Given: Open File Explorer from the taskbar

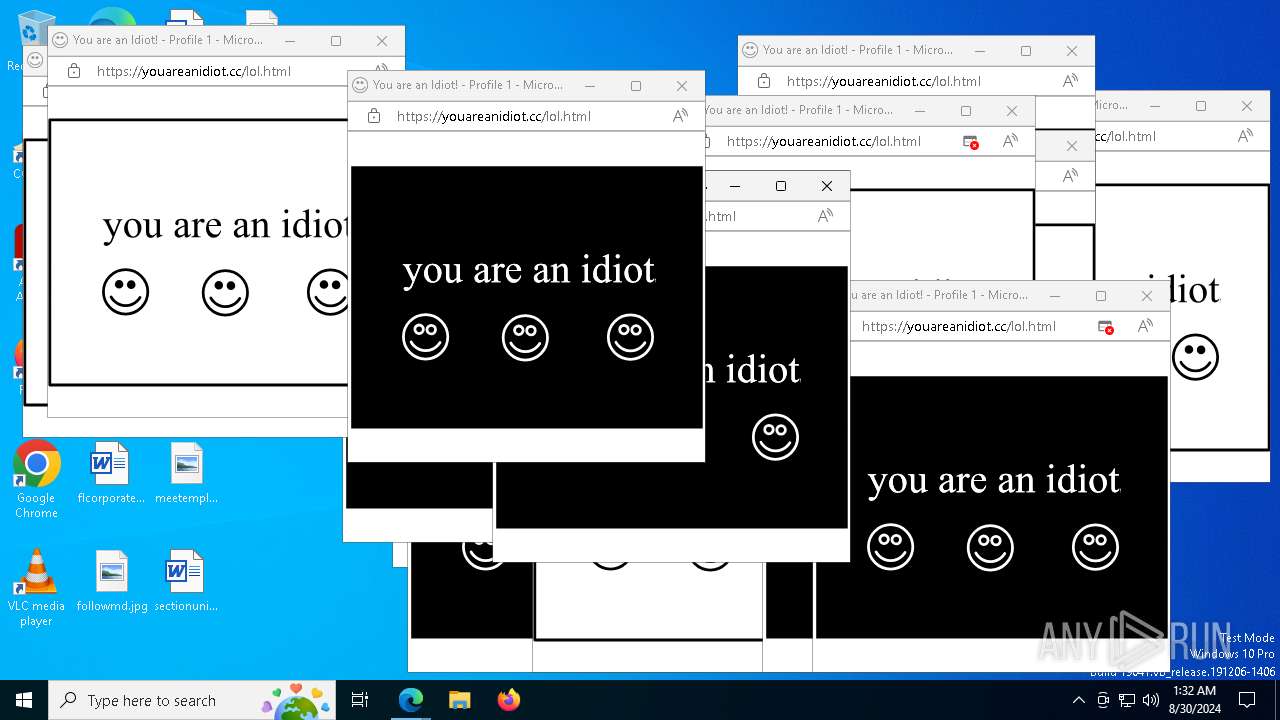Looking at the screenshot, I should pos(459,700).
